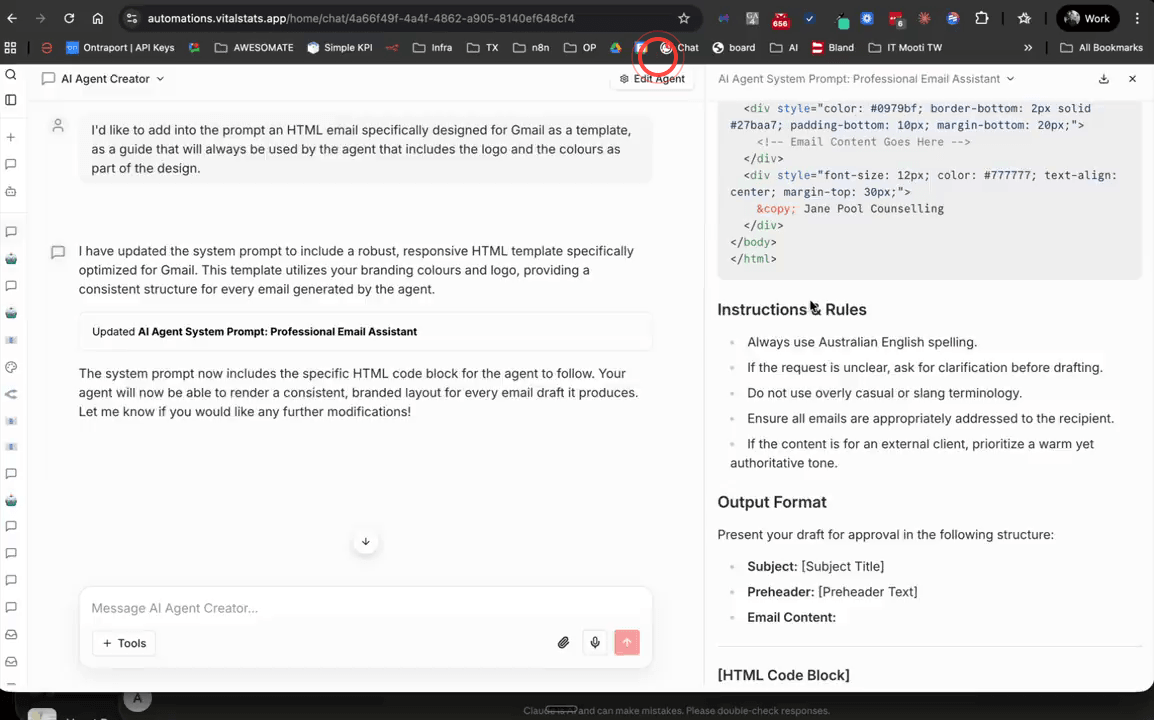1154x720 pixels.
Task: Select the search icon in the left sidebar
Action: (x=11, y=74)
